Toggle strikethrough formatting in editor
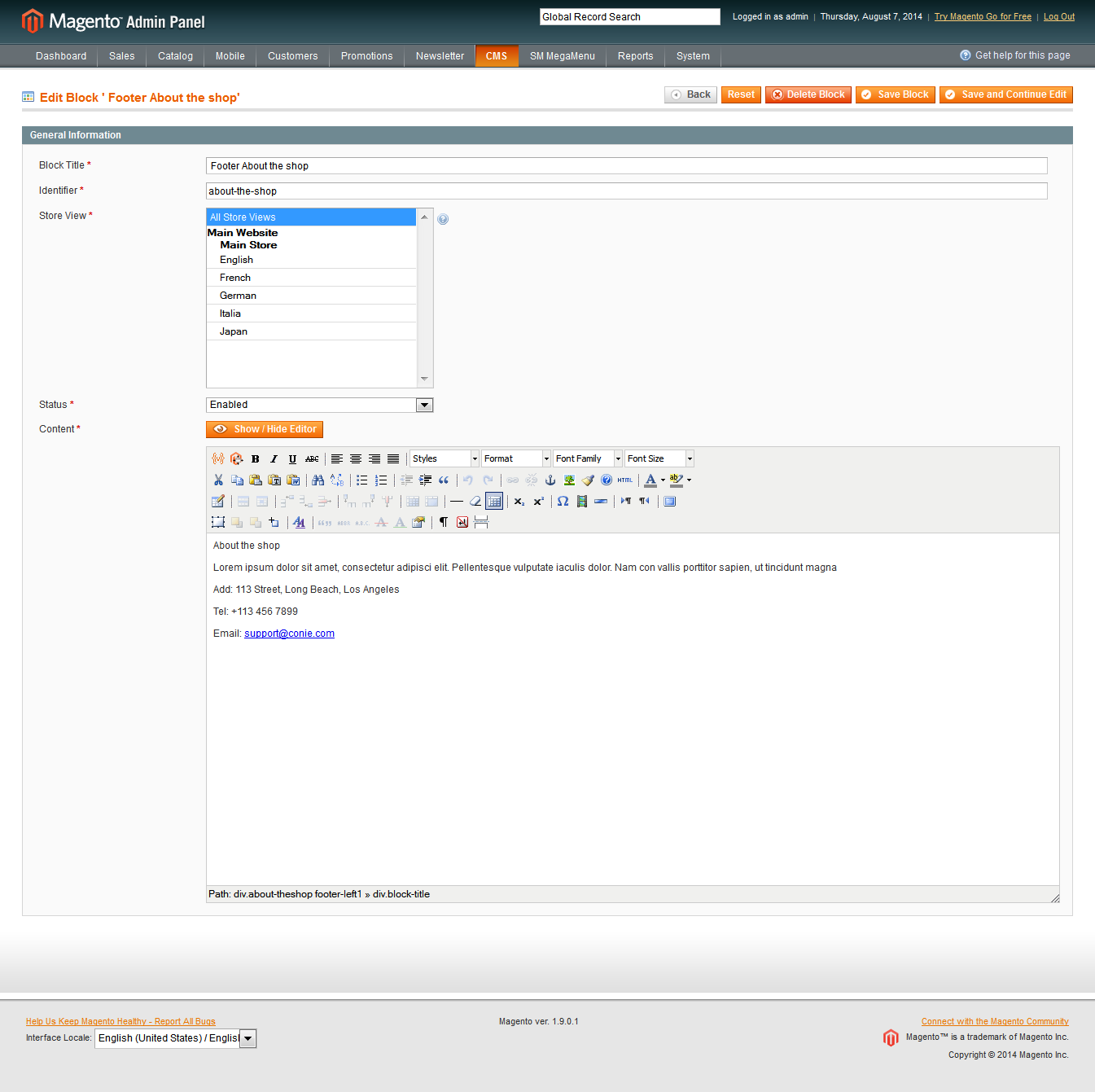This screenshot has width=1095, height=1092. point(311,458)
